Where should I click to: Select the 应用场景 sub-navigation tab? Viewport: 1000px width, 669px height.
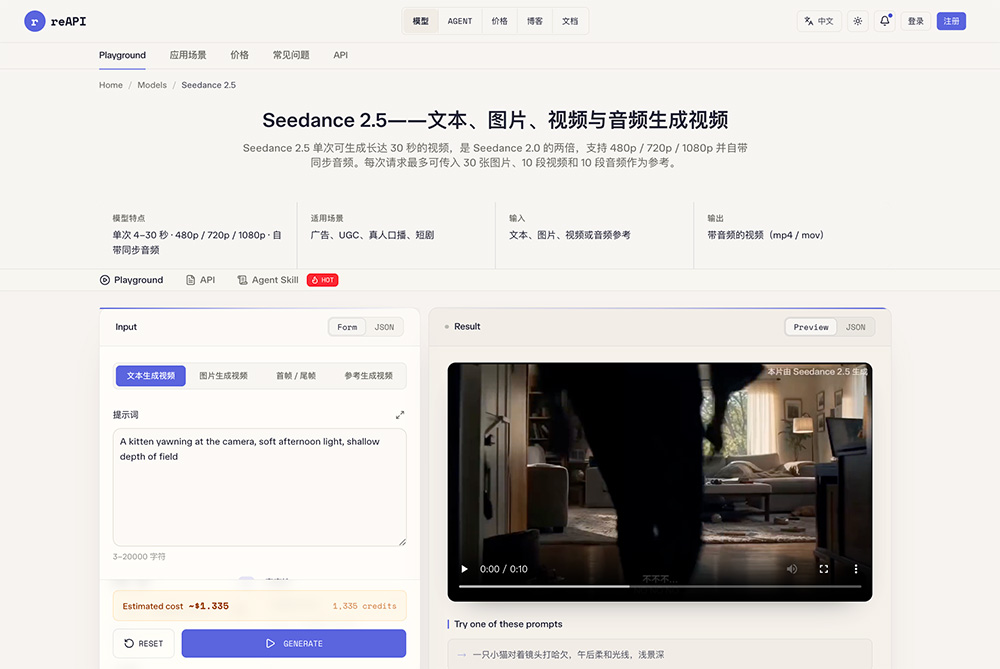[x=188, y=55]
